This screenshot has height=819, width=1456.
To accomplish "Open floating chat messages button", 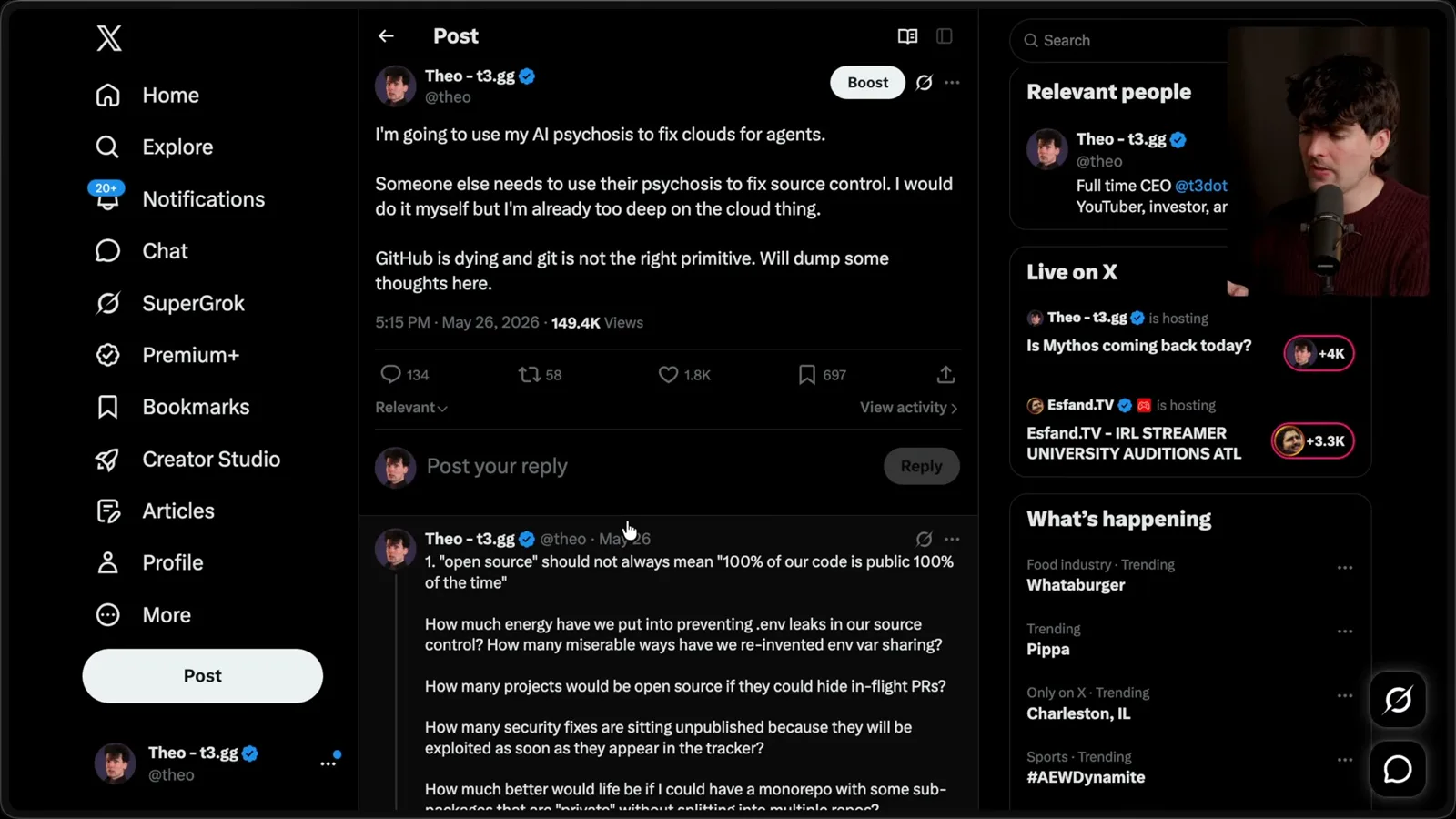I will [x=1398, y=769].
